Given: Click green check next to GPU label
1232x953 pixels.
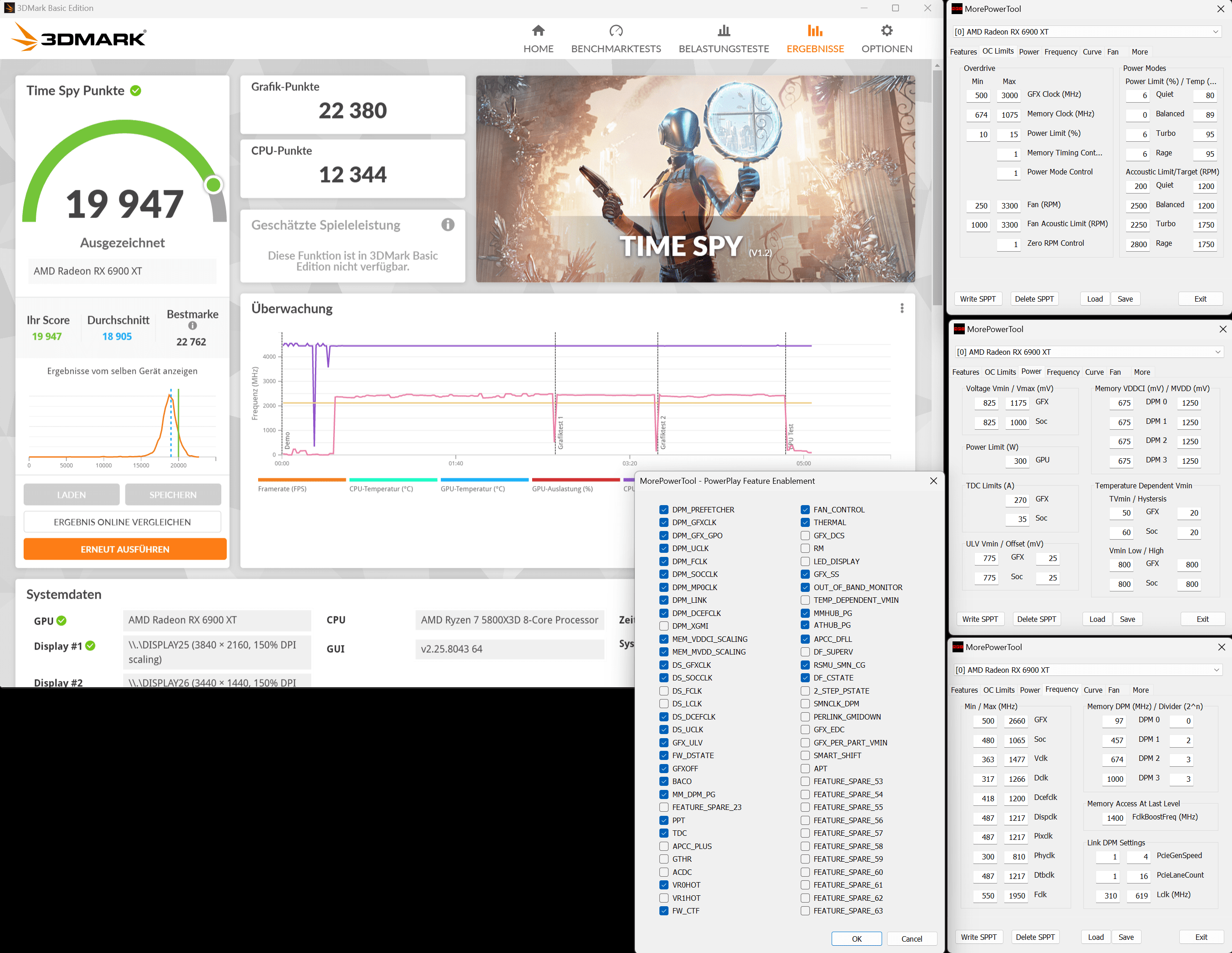Looking at the screenshot, I should coord(61,620).
